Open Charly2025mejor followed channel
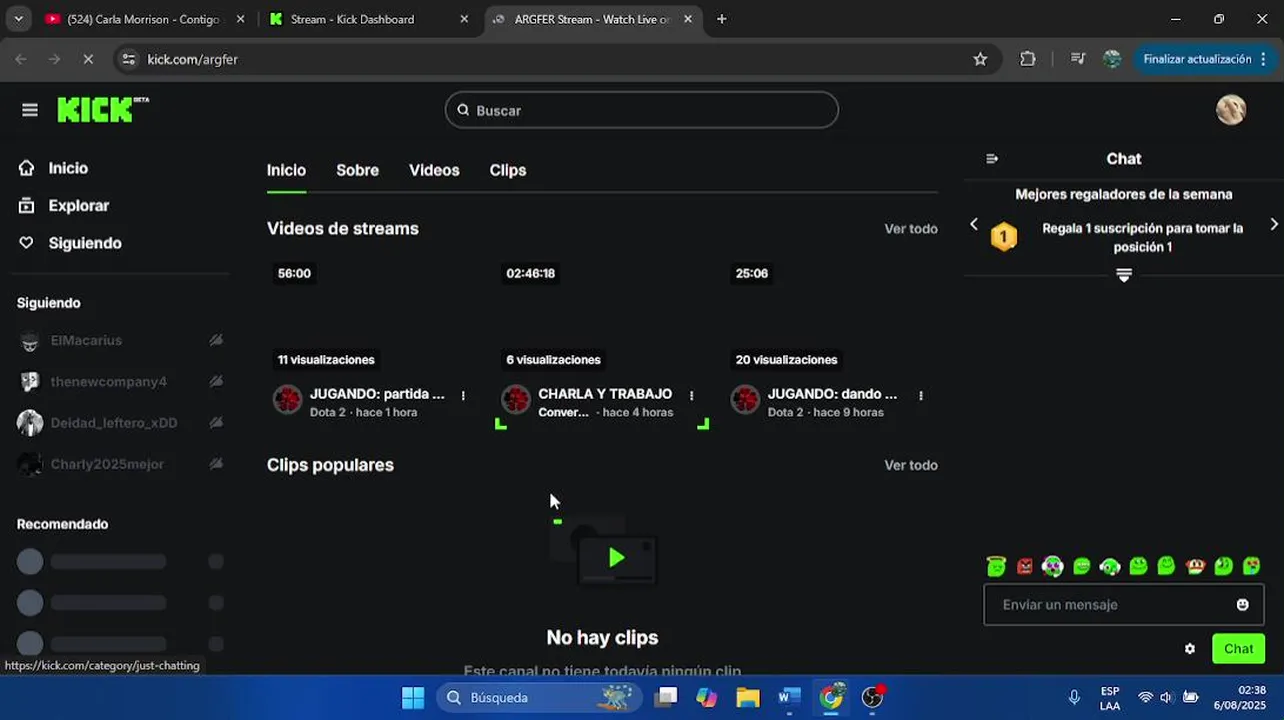This screenshot has width=1284, height=720. (x=120, y=464)
